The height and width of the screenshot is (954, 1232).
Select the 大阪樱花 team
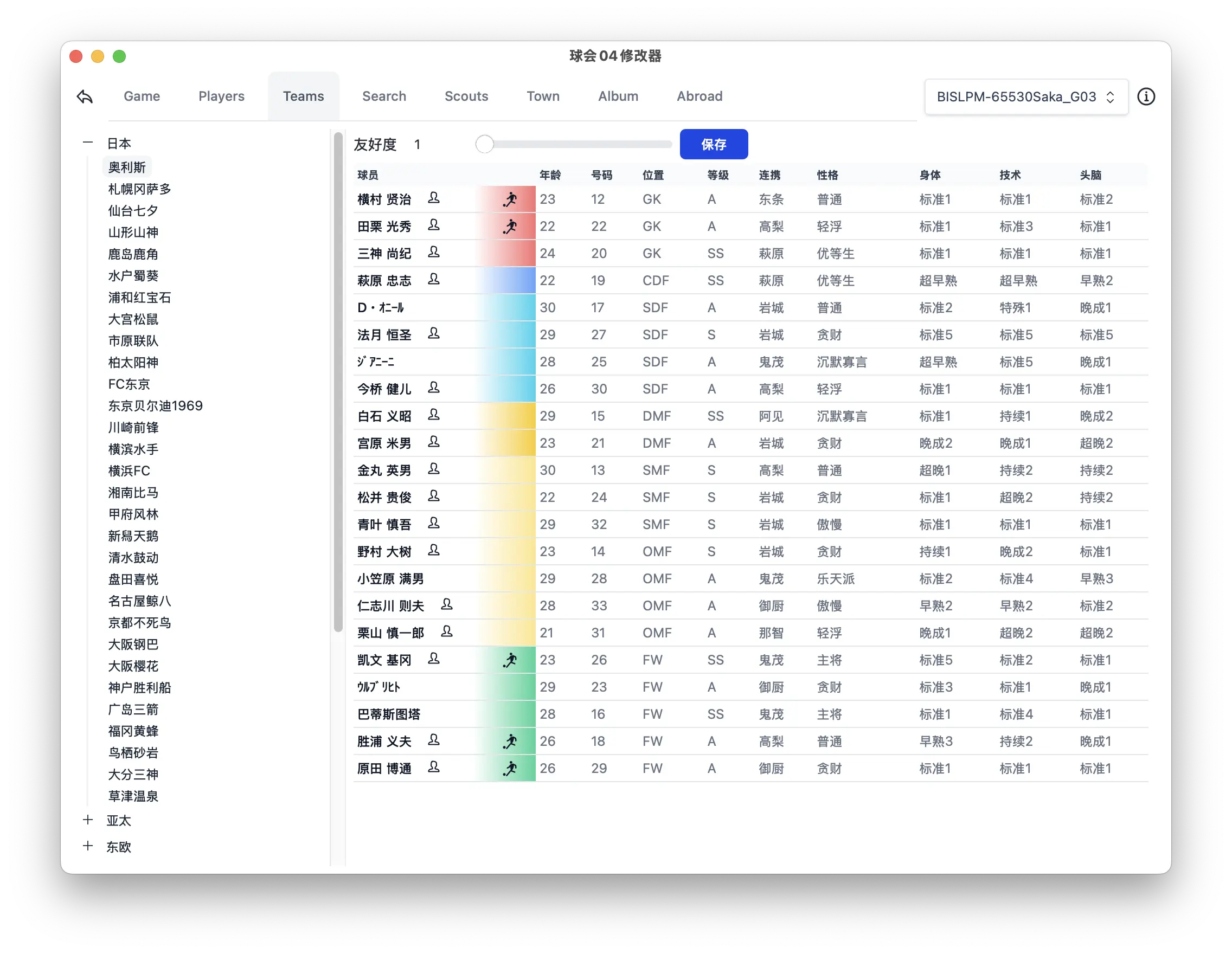[x=133, y=666]
